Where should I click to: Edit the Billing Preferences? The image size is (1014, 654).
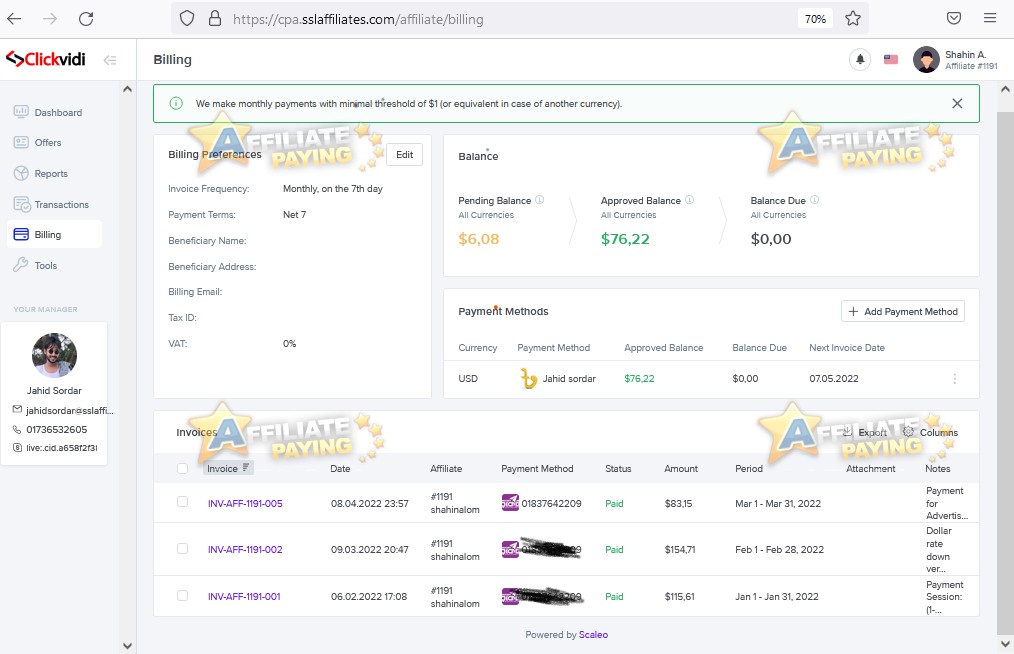coord(405,155)
